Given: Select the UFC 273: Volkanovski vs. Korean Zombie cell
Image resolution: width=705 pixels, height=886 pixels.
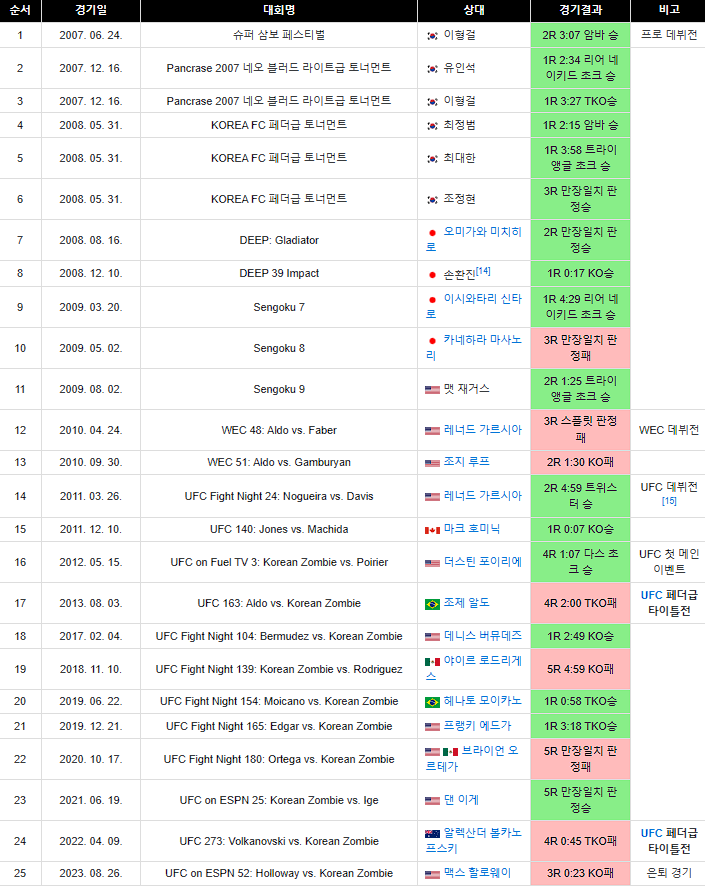Looking at the screenshot, I should click(279, 841).
